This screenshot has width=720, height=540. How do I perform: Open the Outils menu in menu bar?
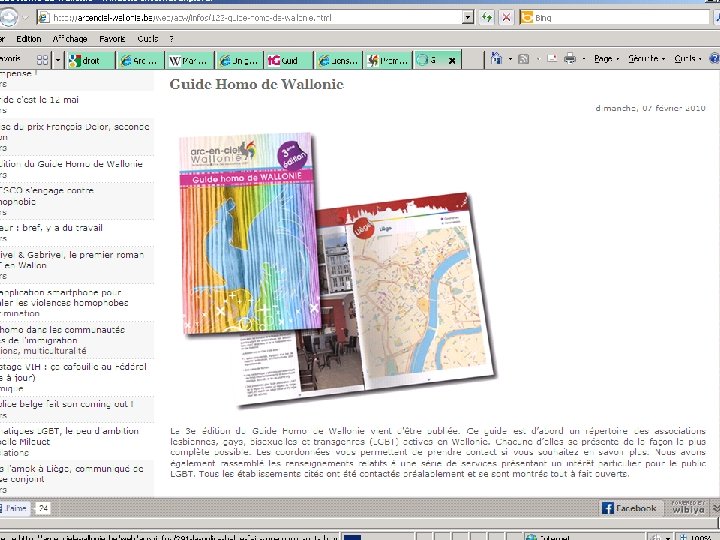click(148, 39)
